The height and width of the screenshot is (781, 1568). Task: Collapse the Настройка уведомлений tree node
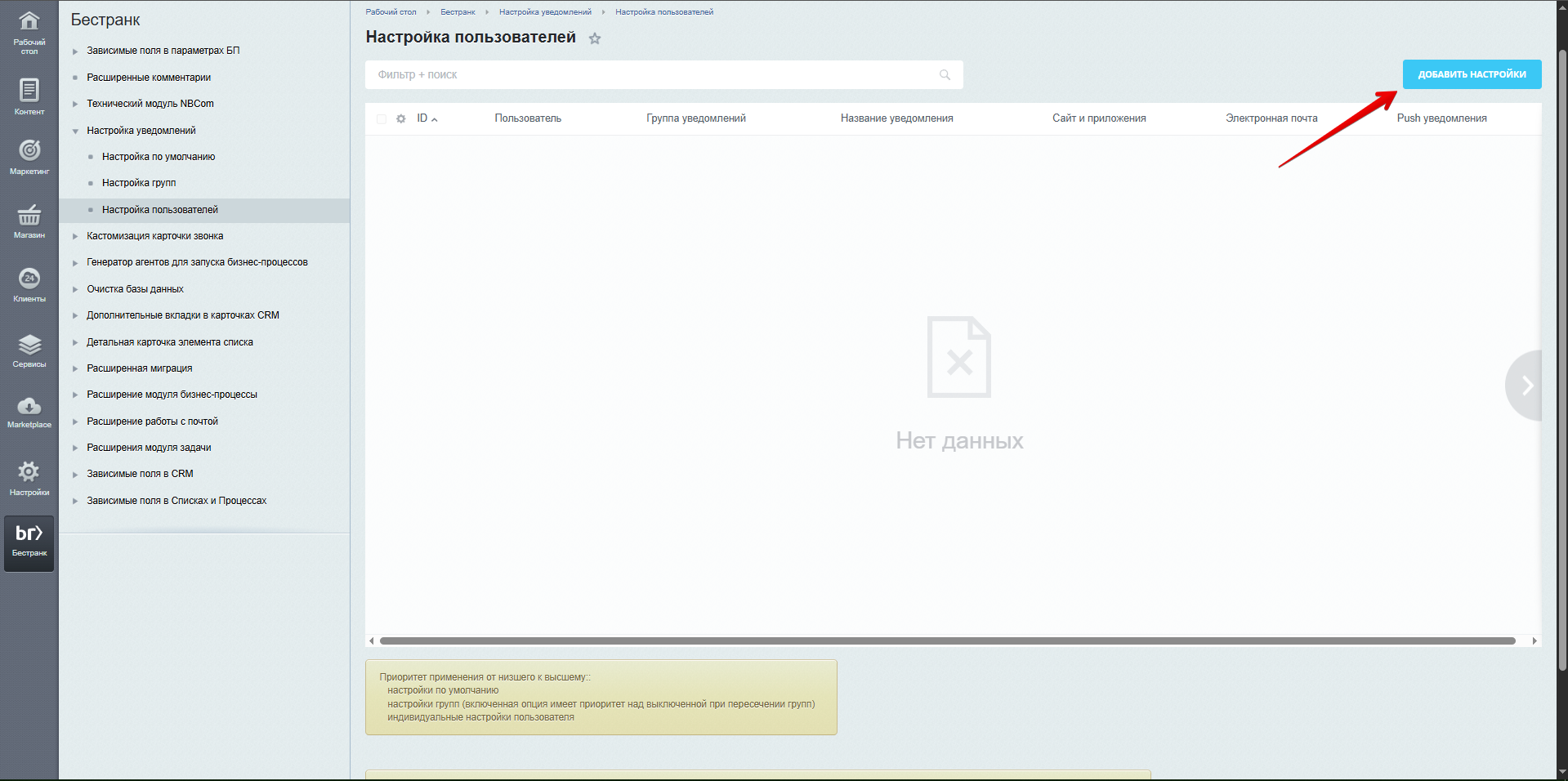click(75, 132)
